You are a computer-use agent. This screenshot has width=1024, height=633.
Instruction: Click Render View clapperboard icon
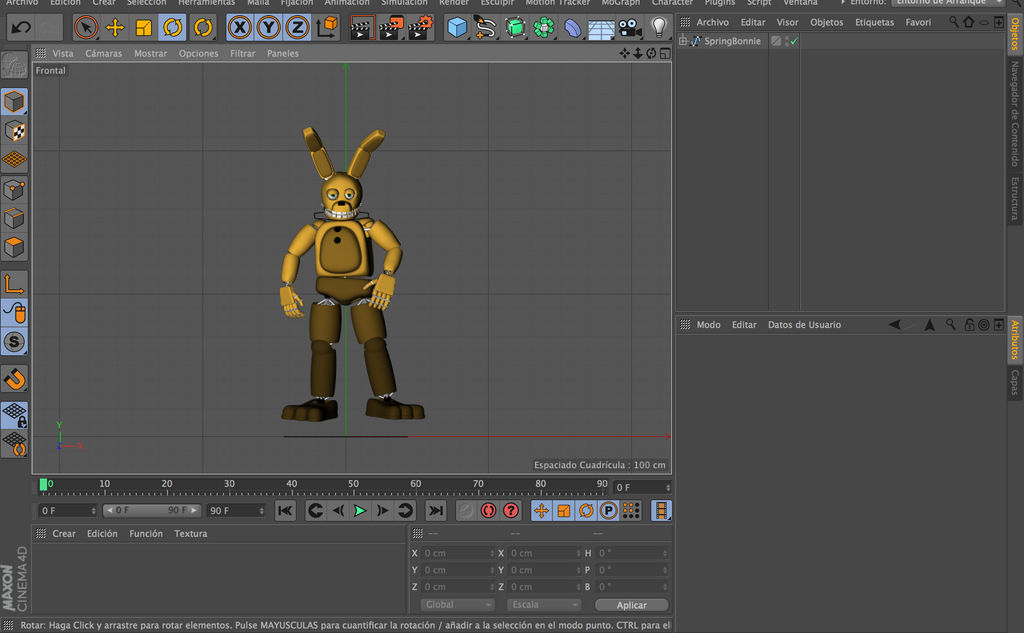point(360,27)
